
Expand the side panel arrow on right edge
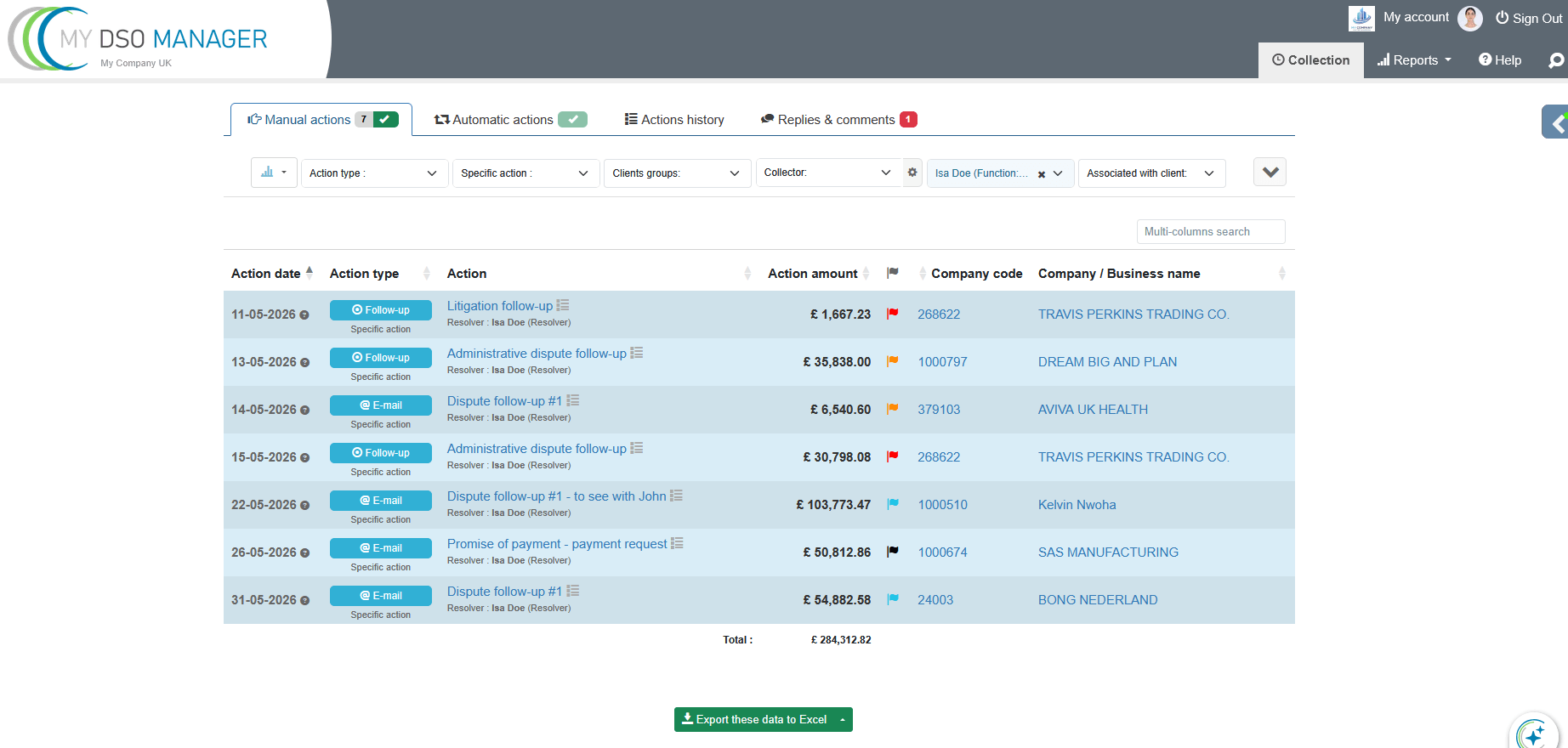(x=1556, y=122)
